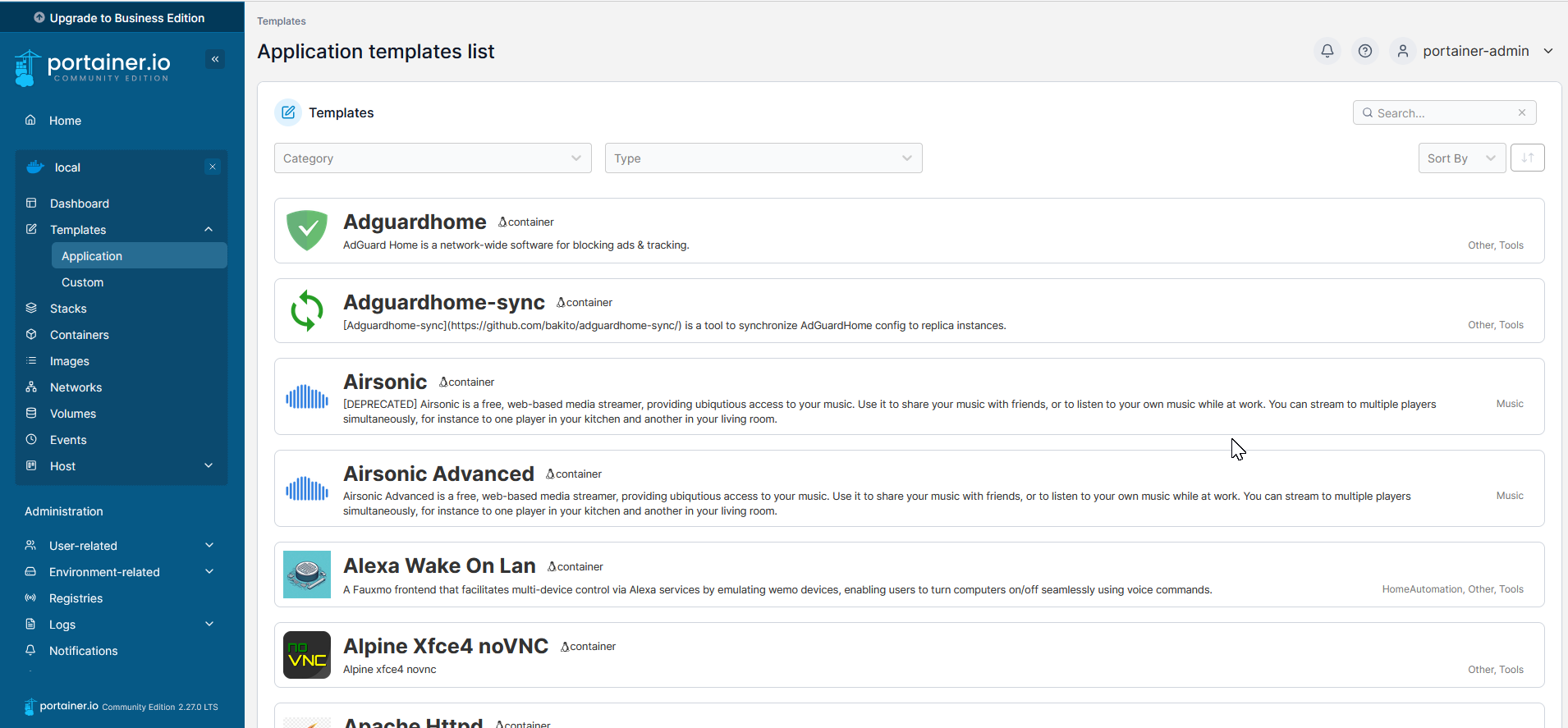This screenshot has width=1568, height=728.
Task: Select the Airsonic template title
Action: pos(385,382)
